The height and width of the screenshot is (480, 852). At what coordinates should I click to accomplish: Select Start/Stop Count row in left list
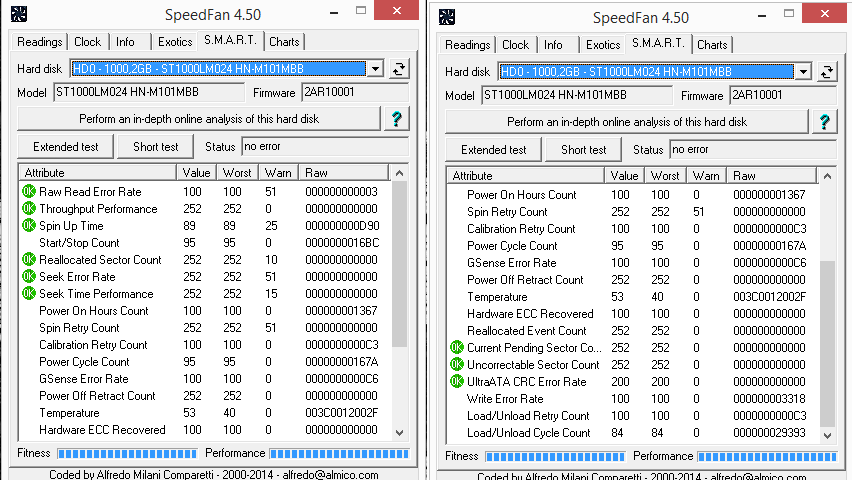(205, 242)
